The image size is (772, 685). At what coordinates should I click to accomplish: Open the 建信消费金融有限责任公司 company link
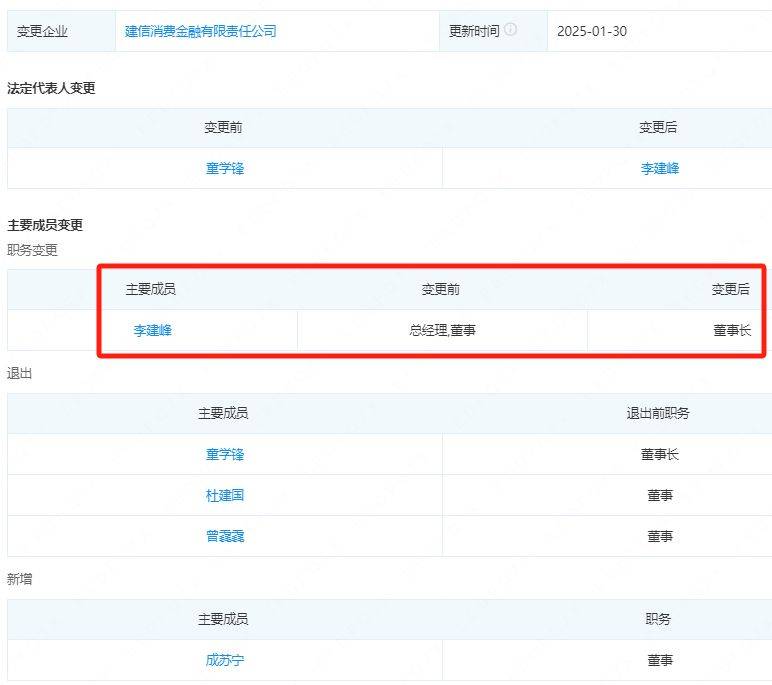[x=200, y=32]
